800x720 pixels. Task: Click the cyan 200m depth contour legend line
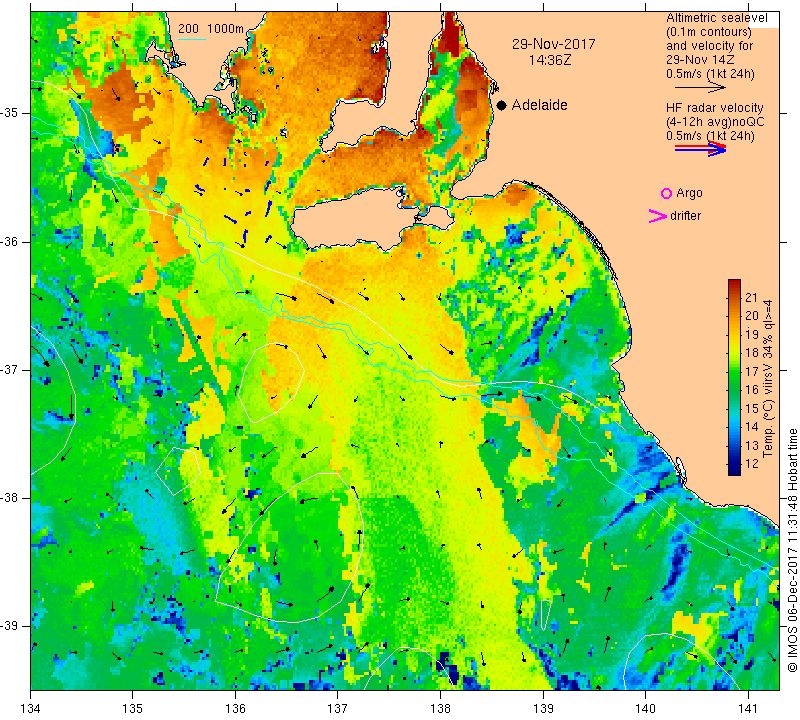click(x=192, y=39)
